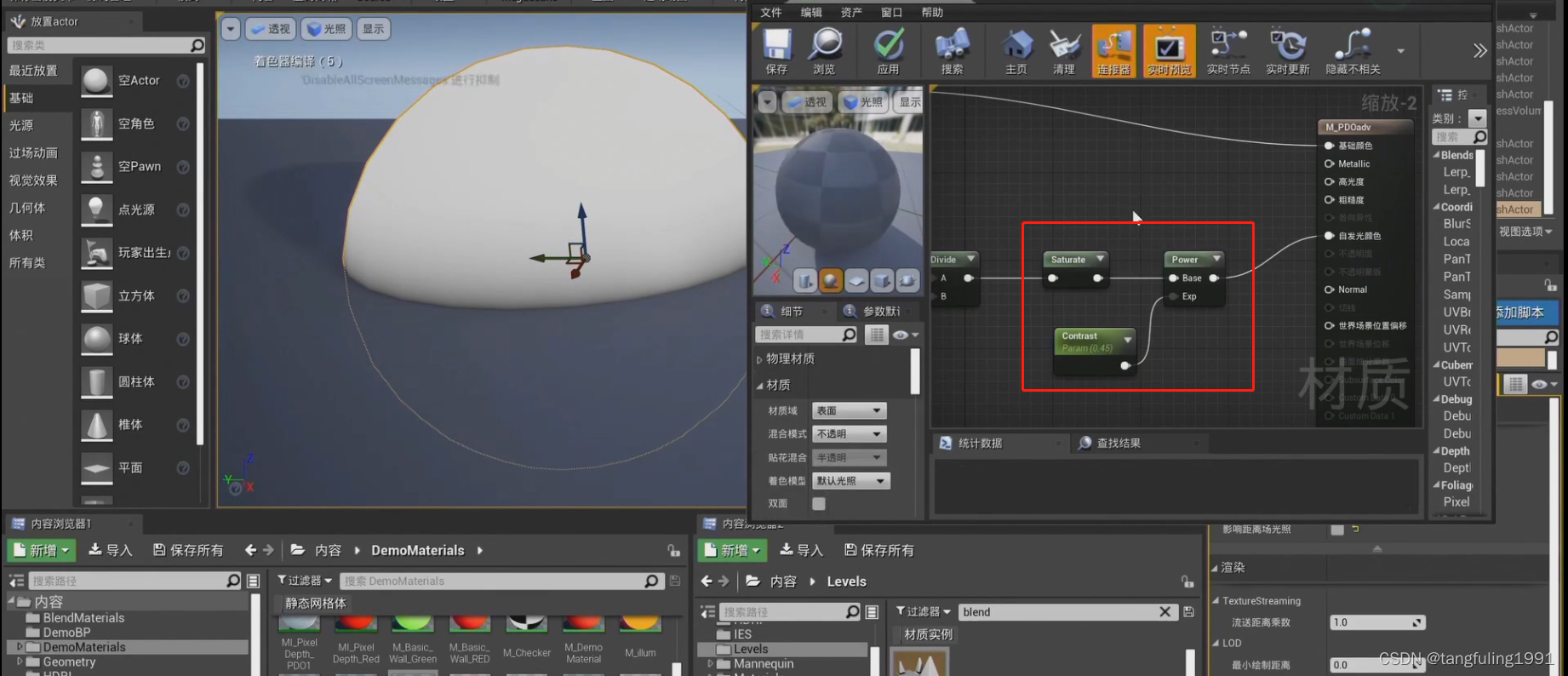
Task: Click the 保存 (Save) toolbar icon
Action: click(776, 51)
